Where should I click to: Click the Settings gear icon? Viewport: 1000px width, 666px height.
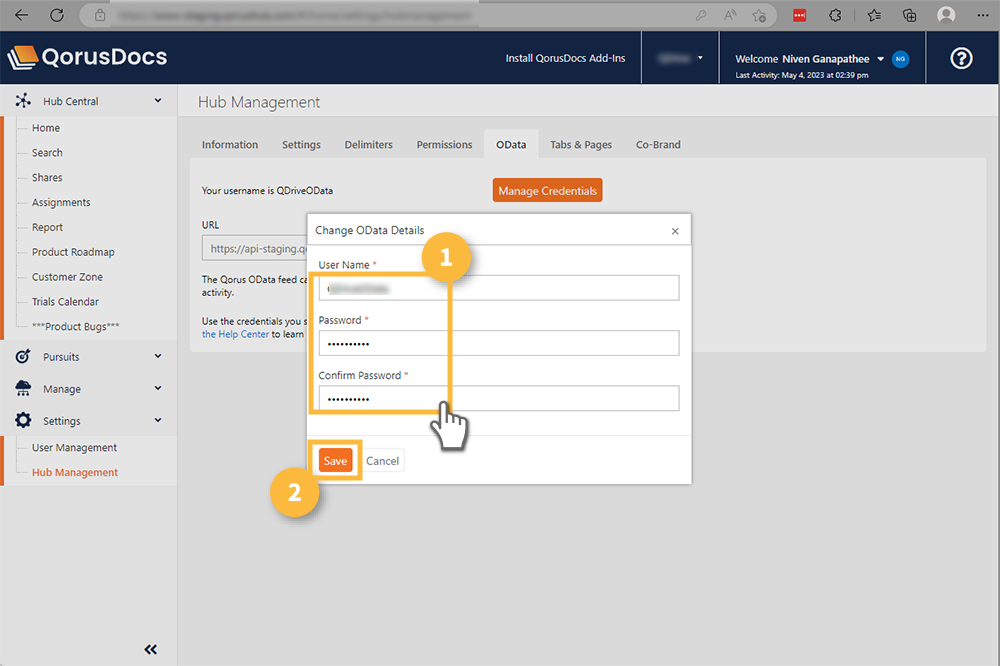tap(23, 420)
